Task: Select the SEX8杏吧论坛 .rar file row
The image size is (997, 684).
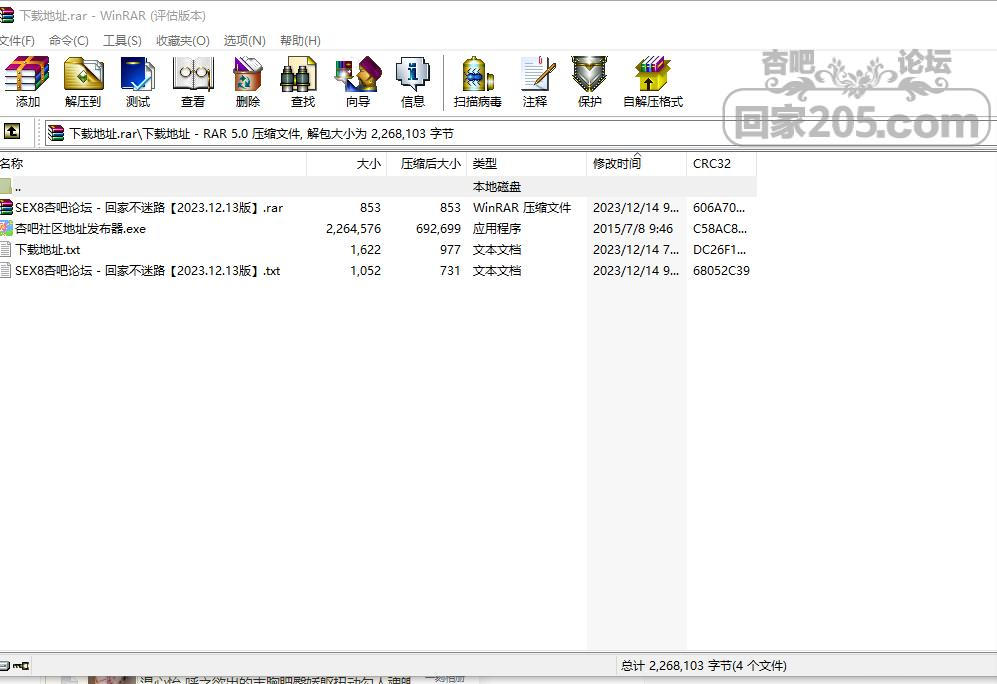Action: (x=378, y=207)
